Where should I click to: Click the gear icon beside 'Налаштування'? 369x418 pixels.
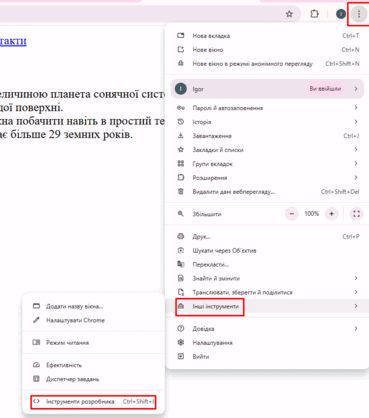(x=181, y=342)
